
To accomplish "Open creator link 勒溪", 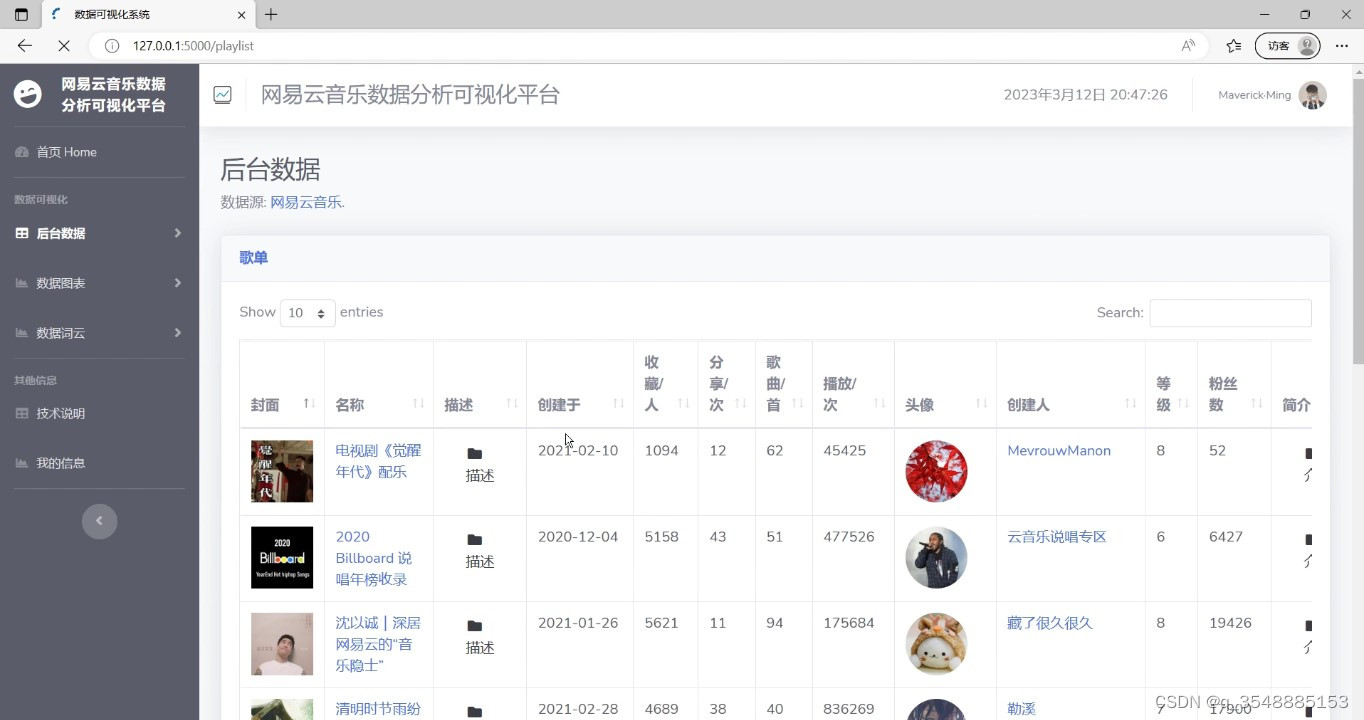I will click(x=1022, y=709).
